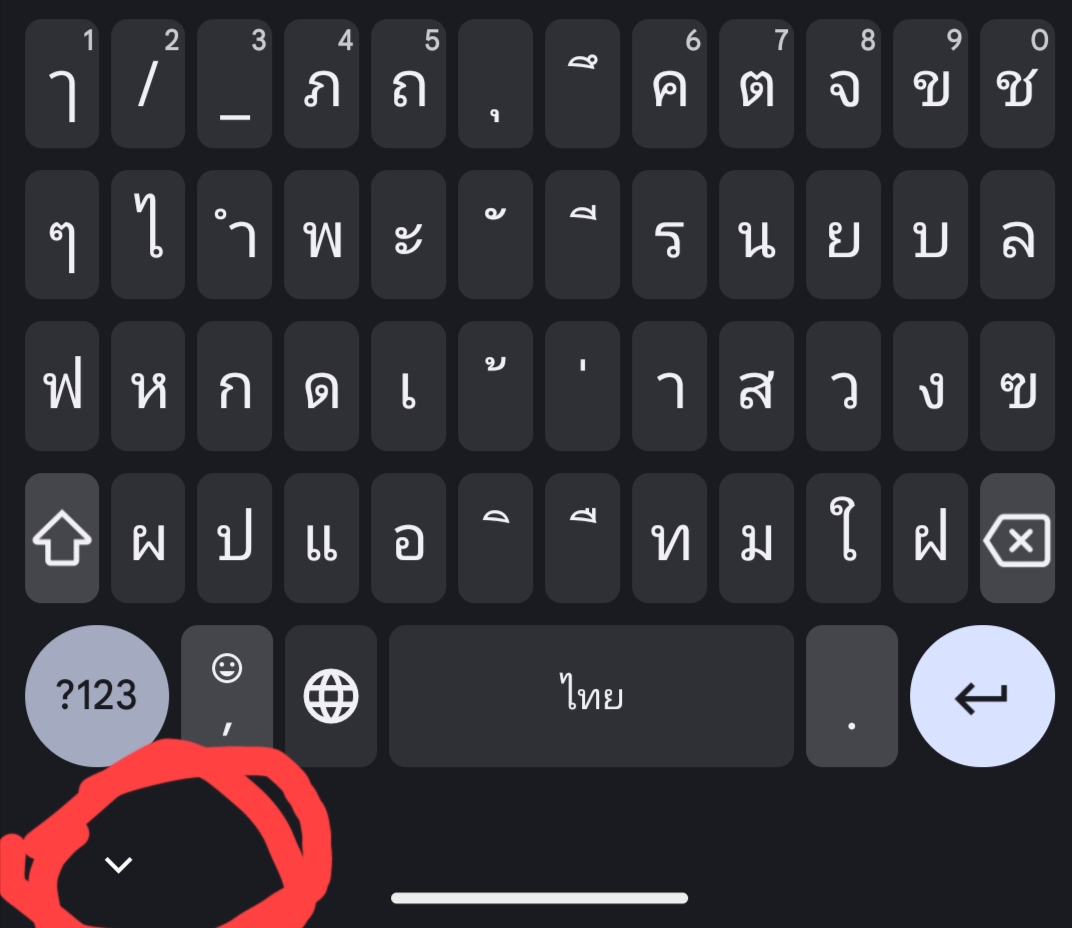Screen dimensions: 1072x928
Task: Open the globe language switcher
Action: (331, 695)
